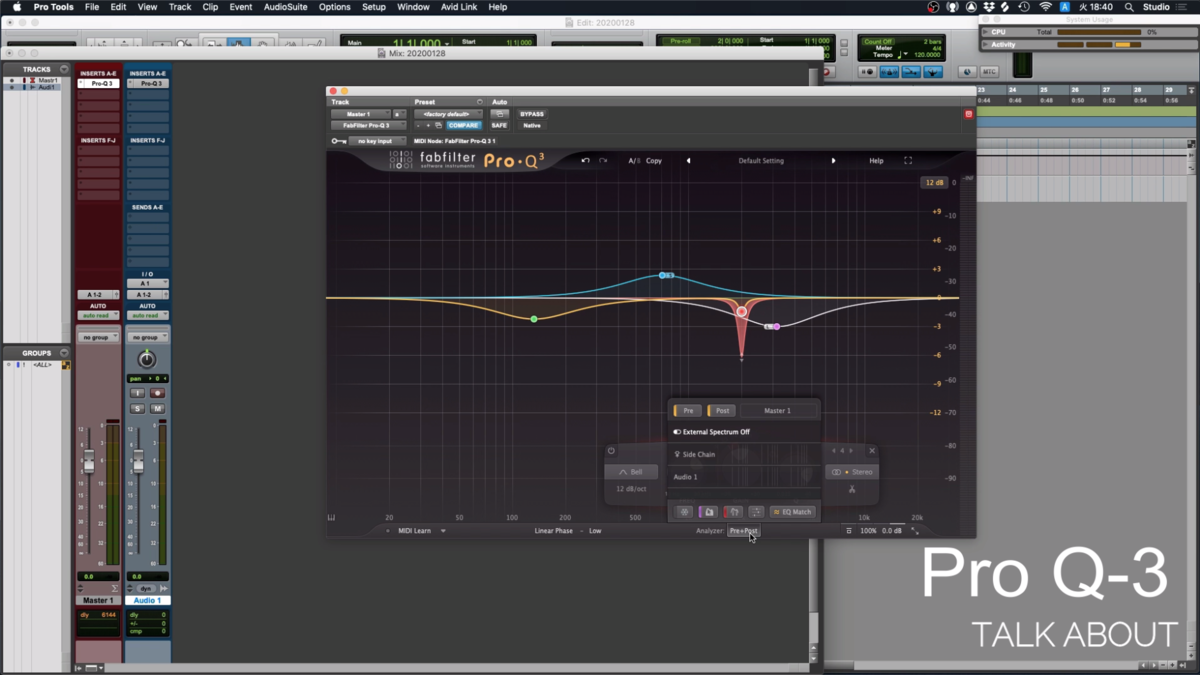Close the band control panel
Screen dimensions: 1200x675
[x=872, y=451]
